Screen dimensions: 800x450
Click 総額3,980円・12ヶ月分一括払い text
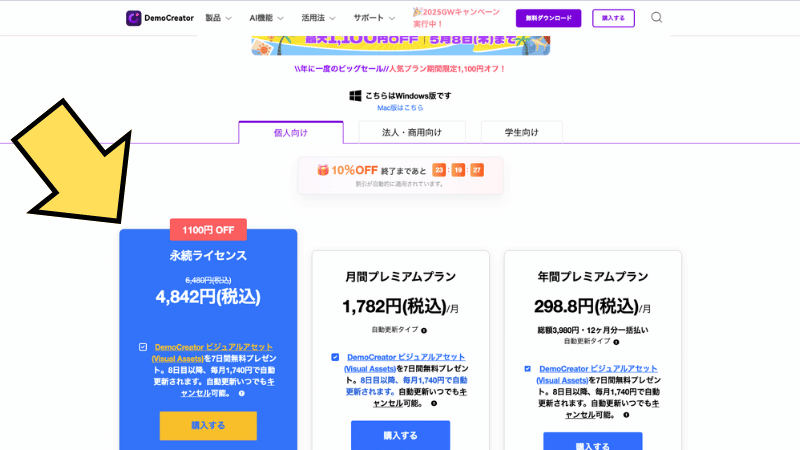592,330
